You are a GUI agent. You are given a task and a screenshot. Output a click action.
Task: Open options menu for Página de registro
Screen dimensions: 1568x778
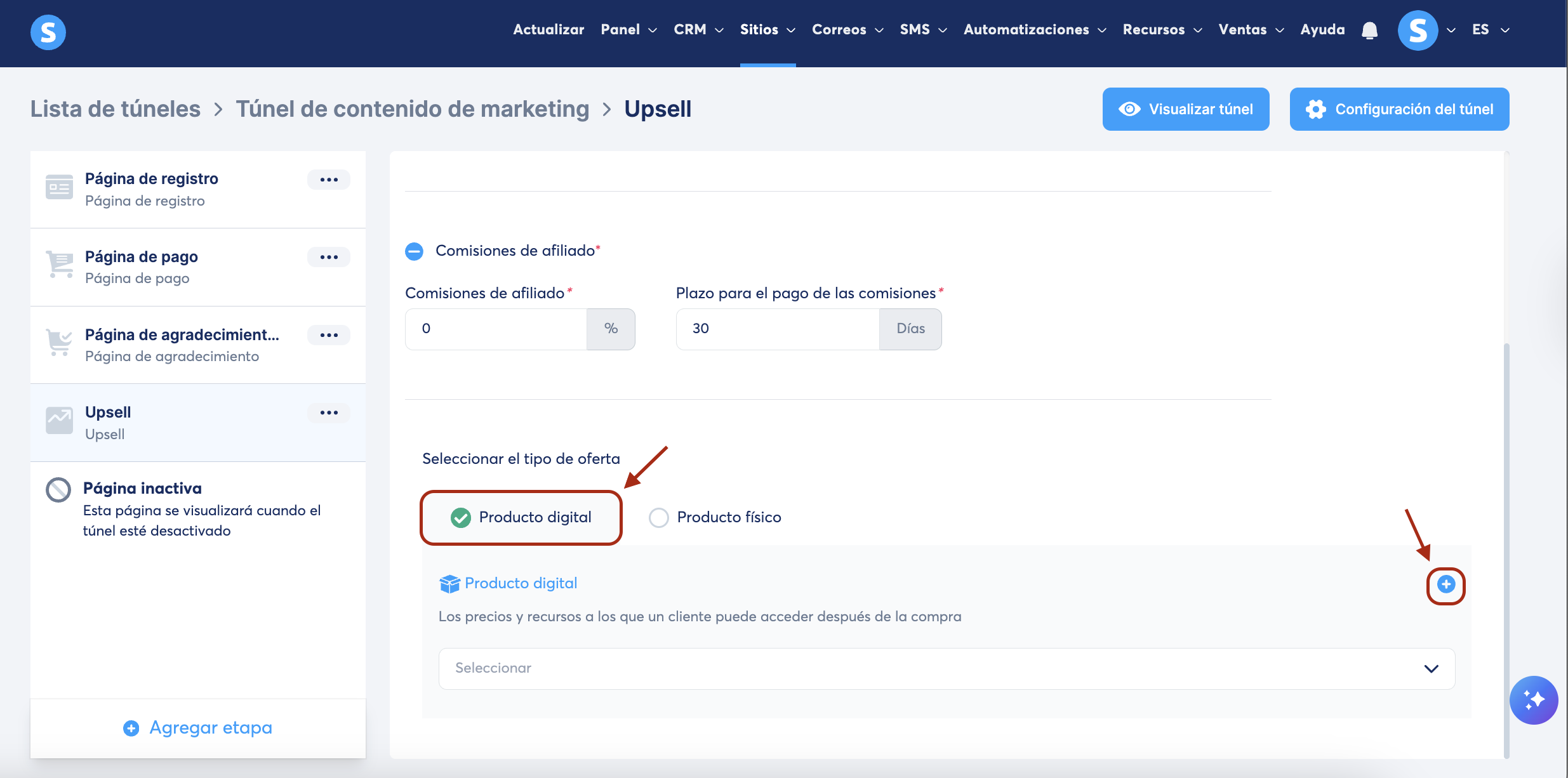pos(329,180)
